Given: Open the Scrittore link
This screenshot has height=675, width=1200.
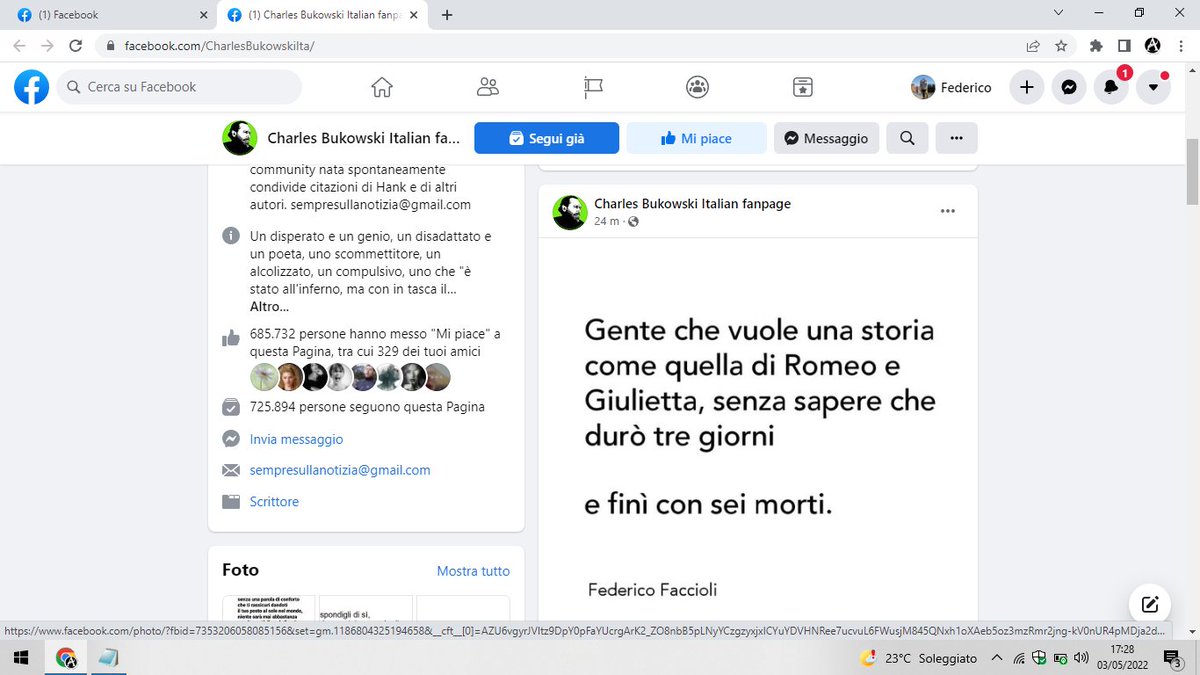Looking at the screenshot, I should [x=273, y=501].
